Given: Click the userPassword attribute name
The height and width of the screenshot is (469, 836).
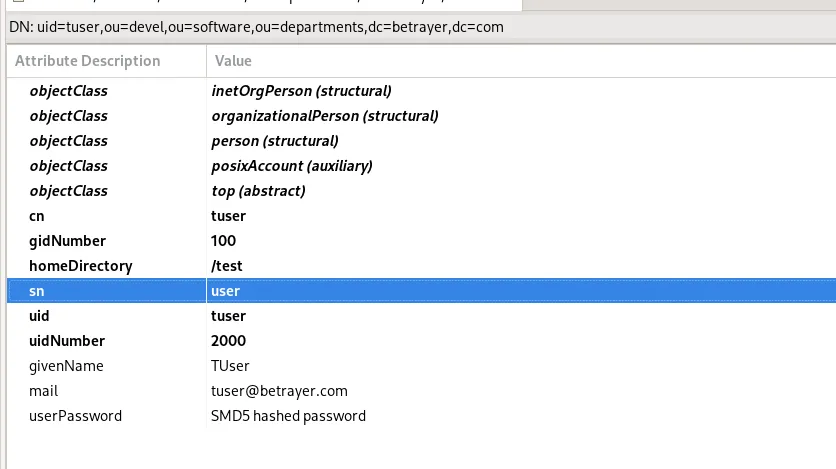Looking at the screenshot, I should tap(76, 416).
